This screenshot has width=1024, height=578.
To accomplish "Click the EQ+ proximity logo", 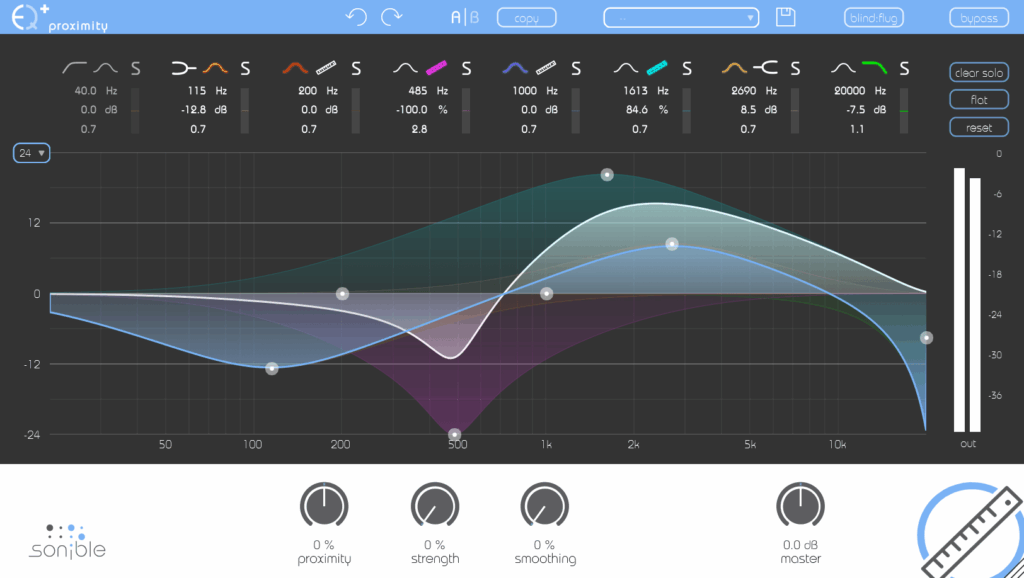I will [x=59, y=18].
